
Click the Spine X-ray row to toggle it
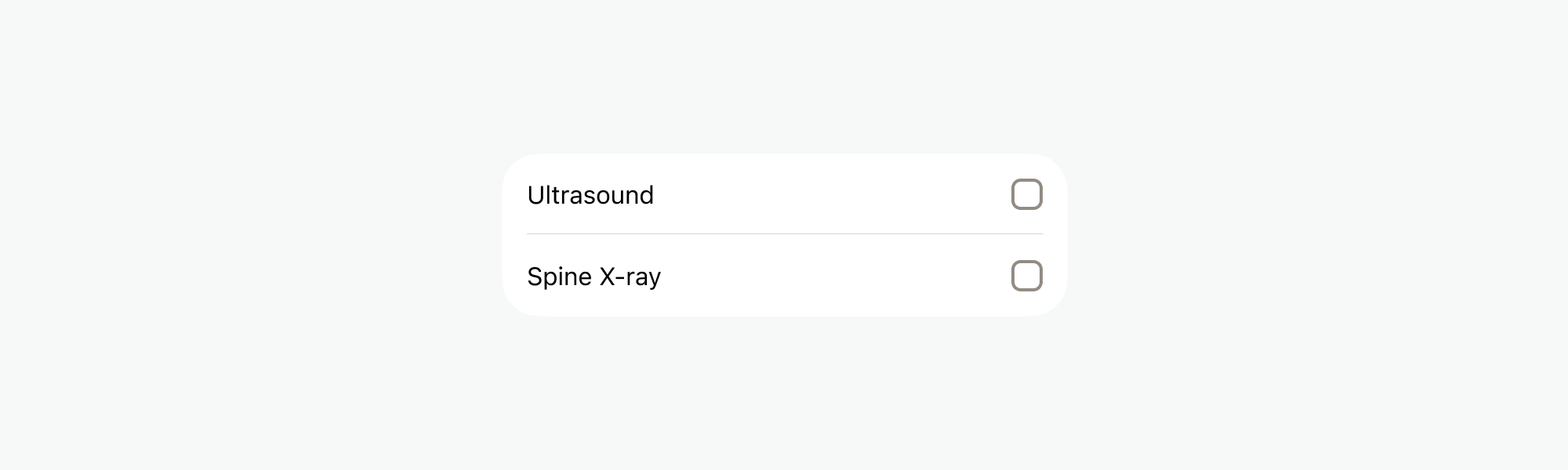tap(784, 275)
